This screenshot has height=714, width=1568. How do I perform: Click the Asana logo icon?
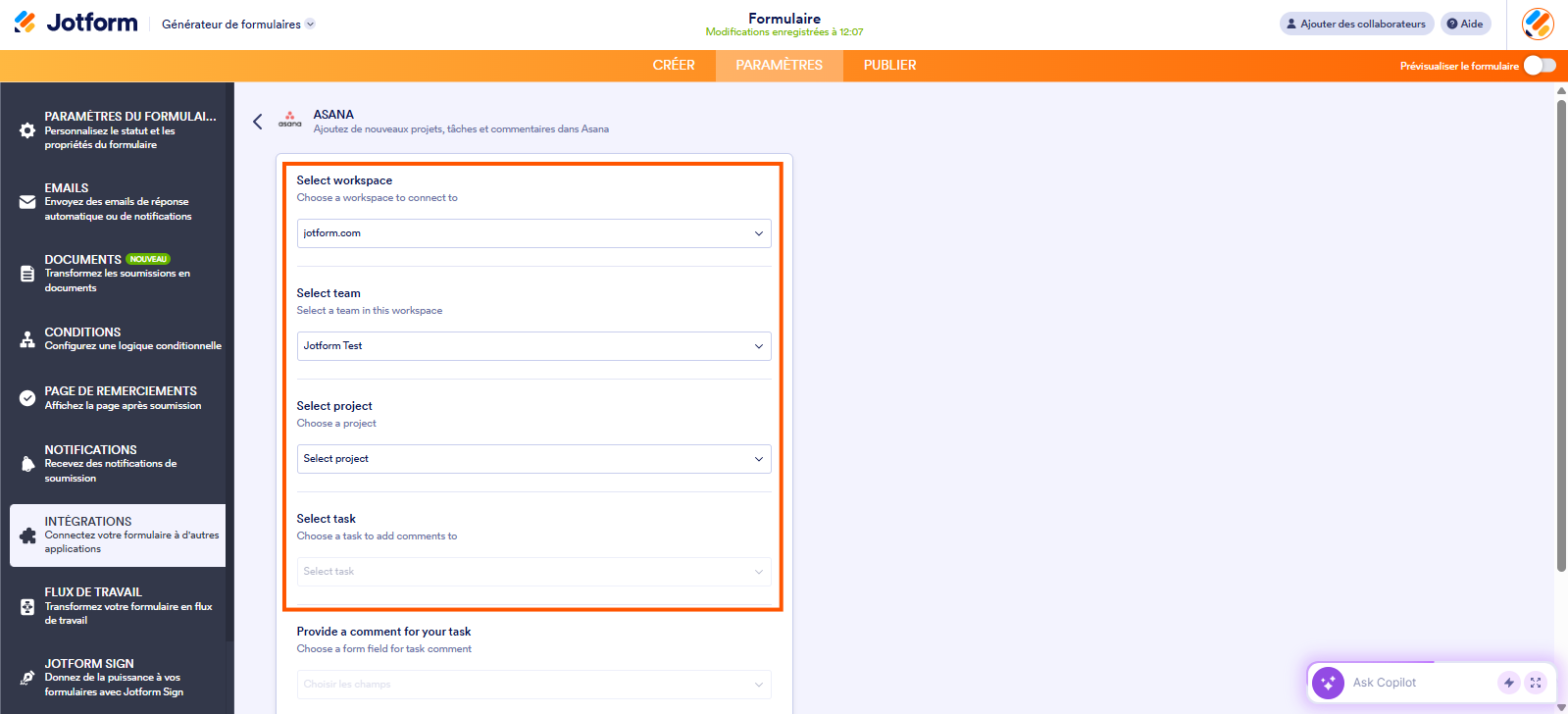click(x=289, y=120)
